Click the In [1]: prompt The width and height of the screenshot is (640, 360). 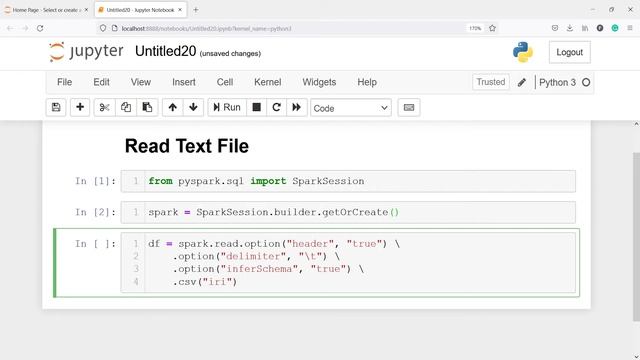coord(96,181)
